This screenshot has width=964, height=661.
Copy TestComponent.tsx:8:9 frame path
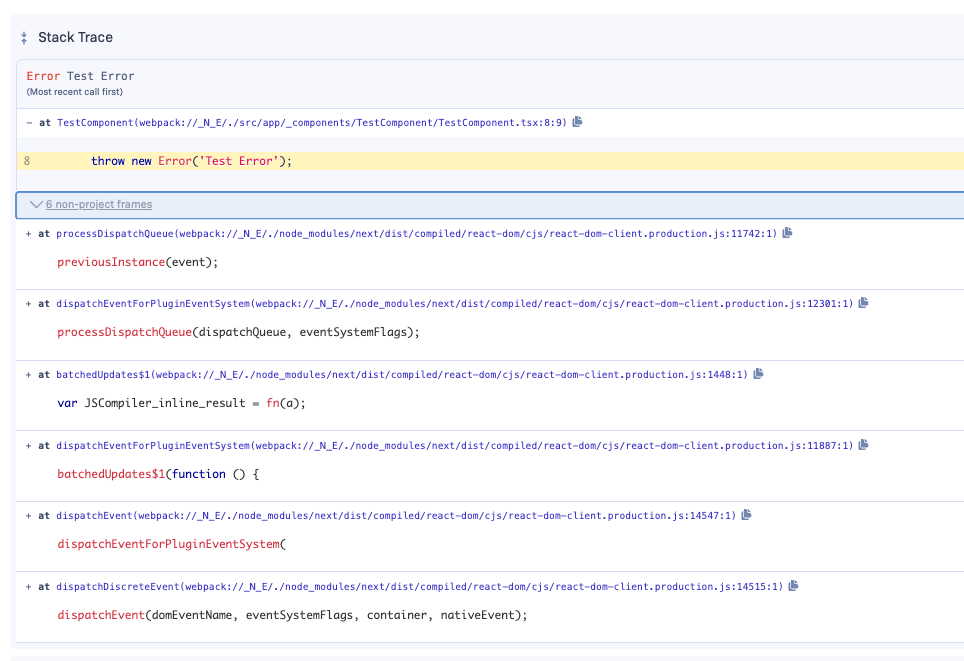click(577, 122)
